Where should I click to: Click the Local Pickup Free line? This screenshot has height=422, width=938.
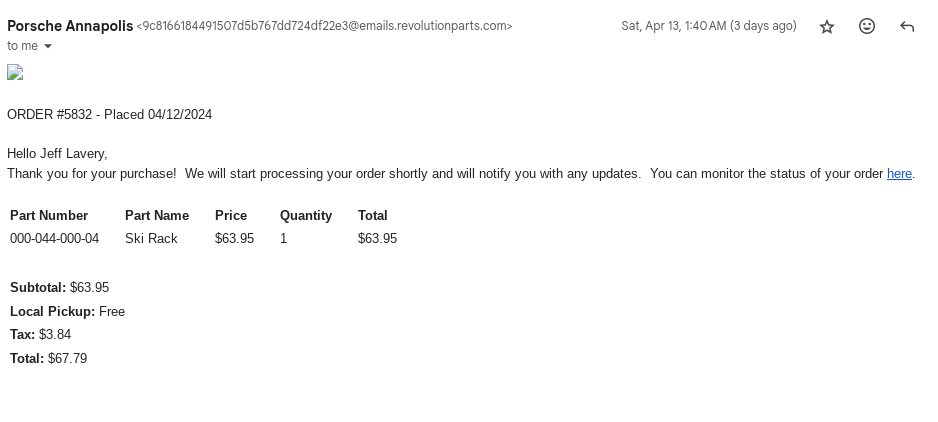click(67, 312)
